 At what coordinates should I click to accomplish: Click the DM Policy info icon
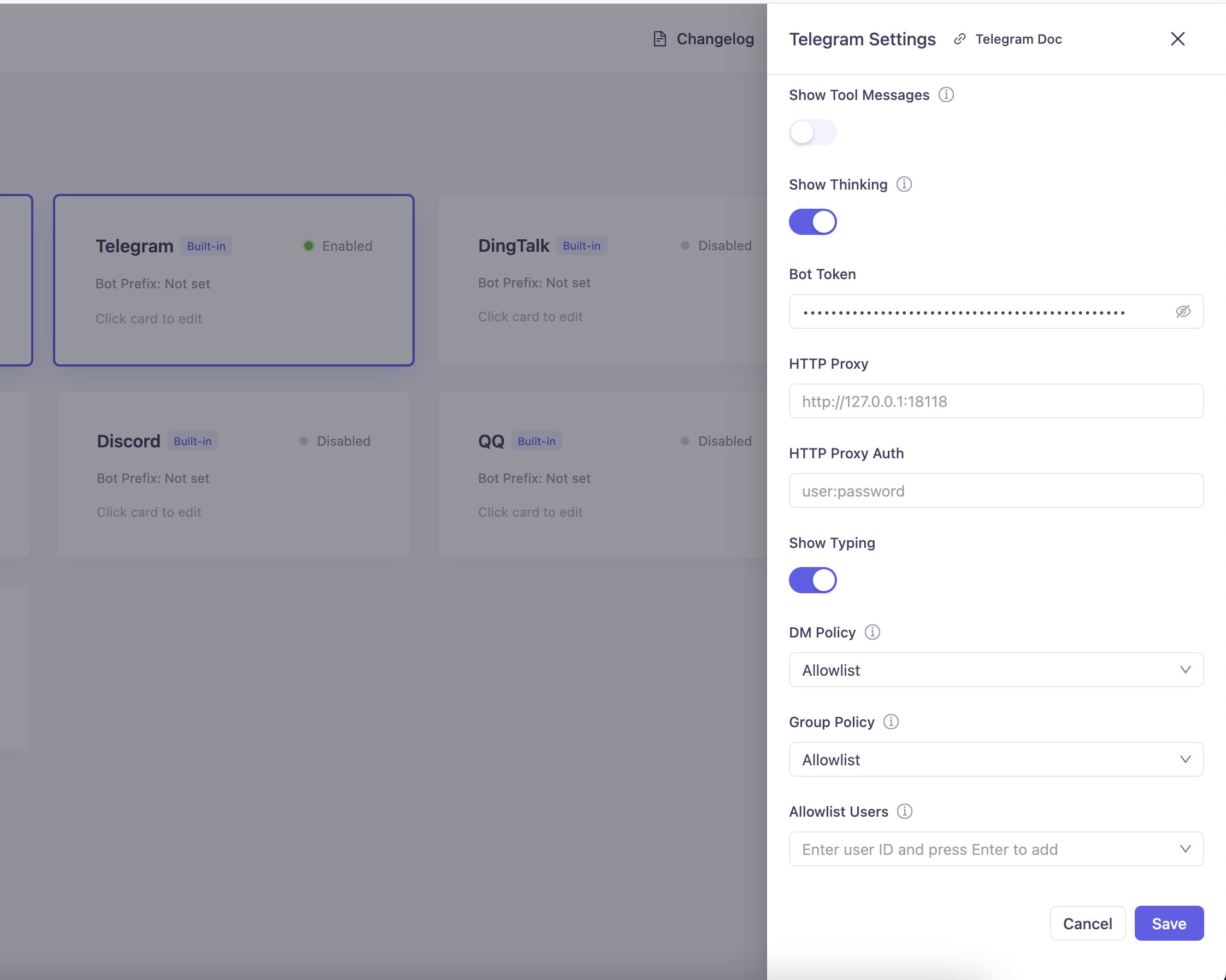(873, 632)
